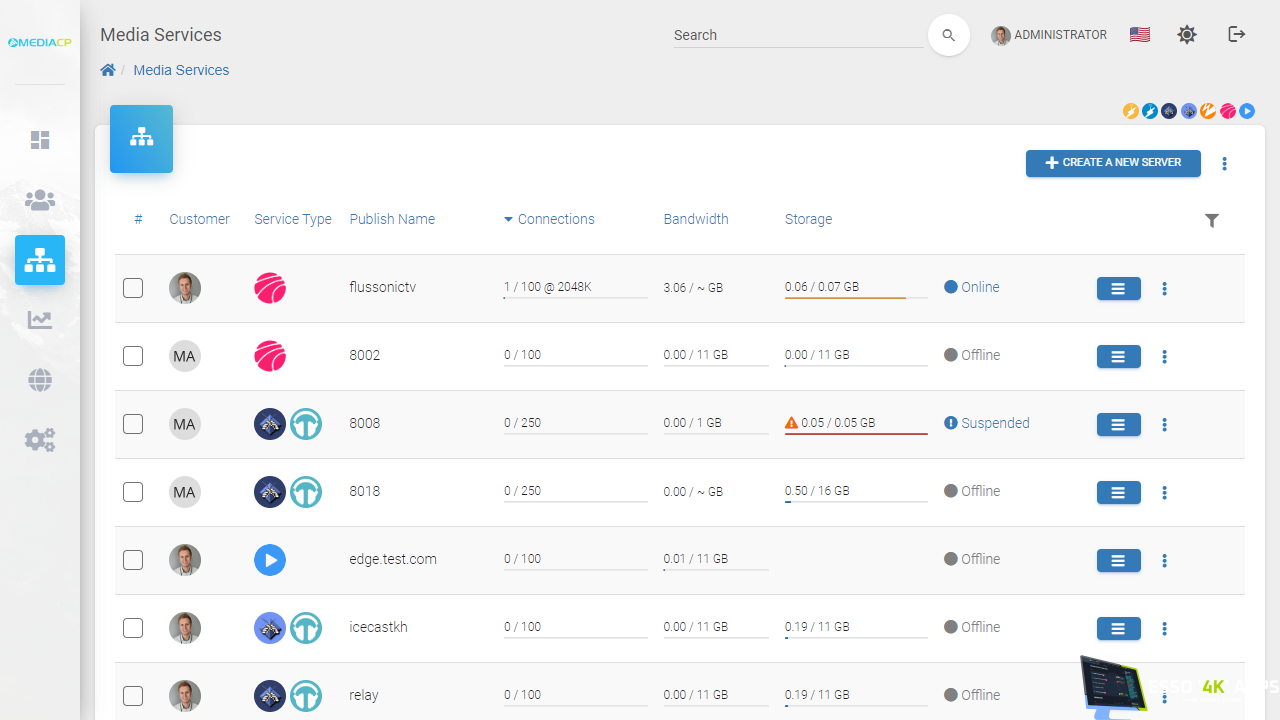Viewport: 1280px width, 720px height.
Task: Tick the edge.test.com row checkbox
Action: [x=133, y=560]
